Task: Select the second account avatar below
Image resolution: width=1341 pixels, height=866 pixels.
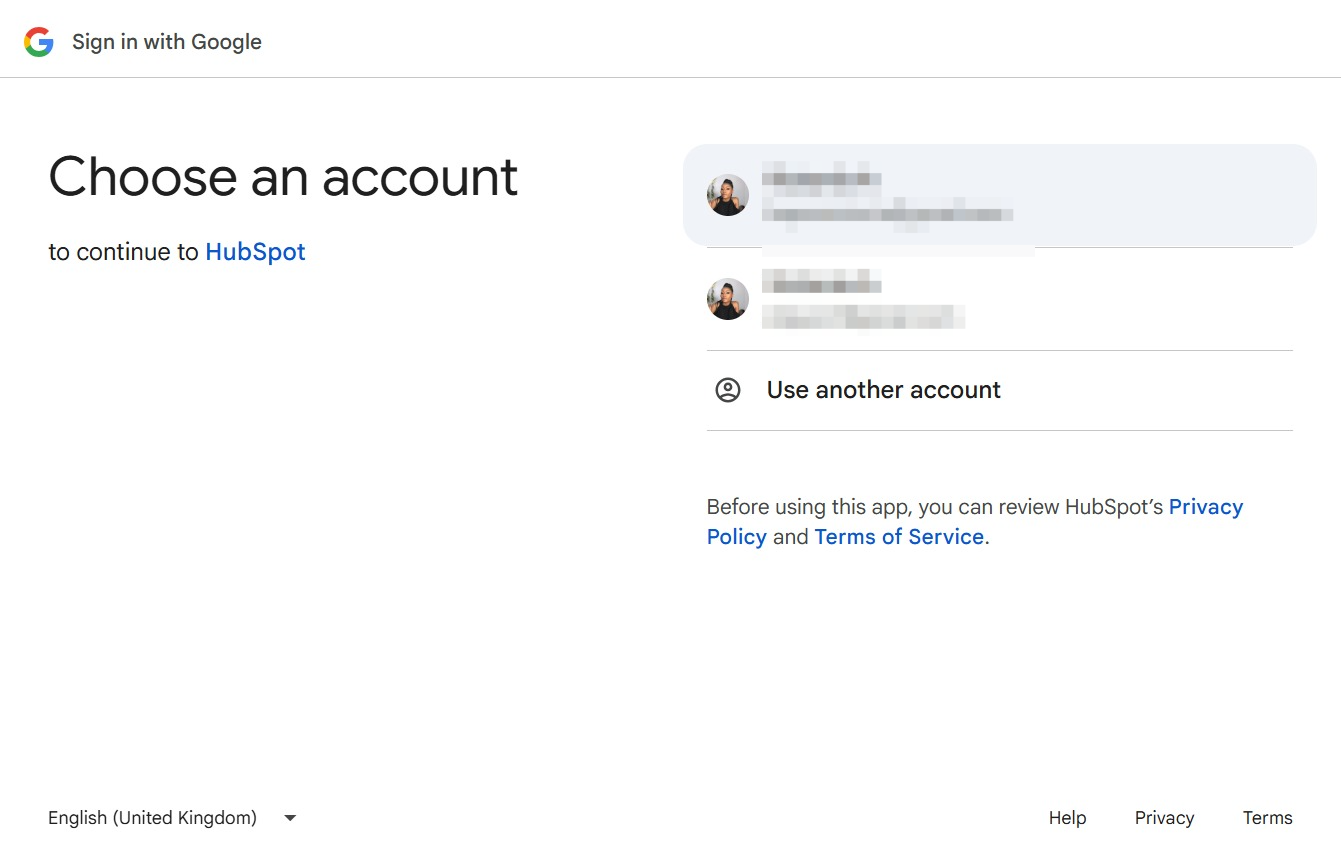Action: [x=728, y=299]
